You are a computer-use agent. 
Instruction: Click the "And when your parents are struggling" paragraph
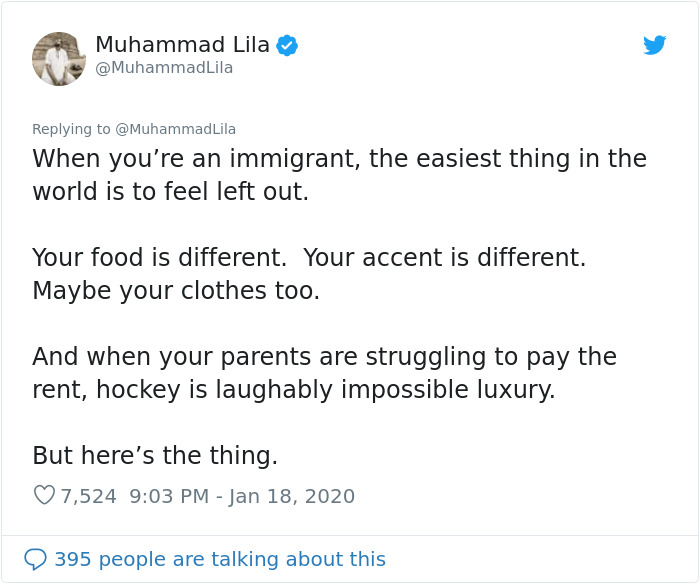click(325, 373)
